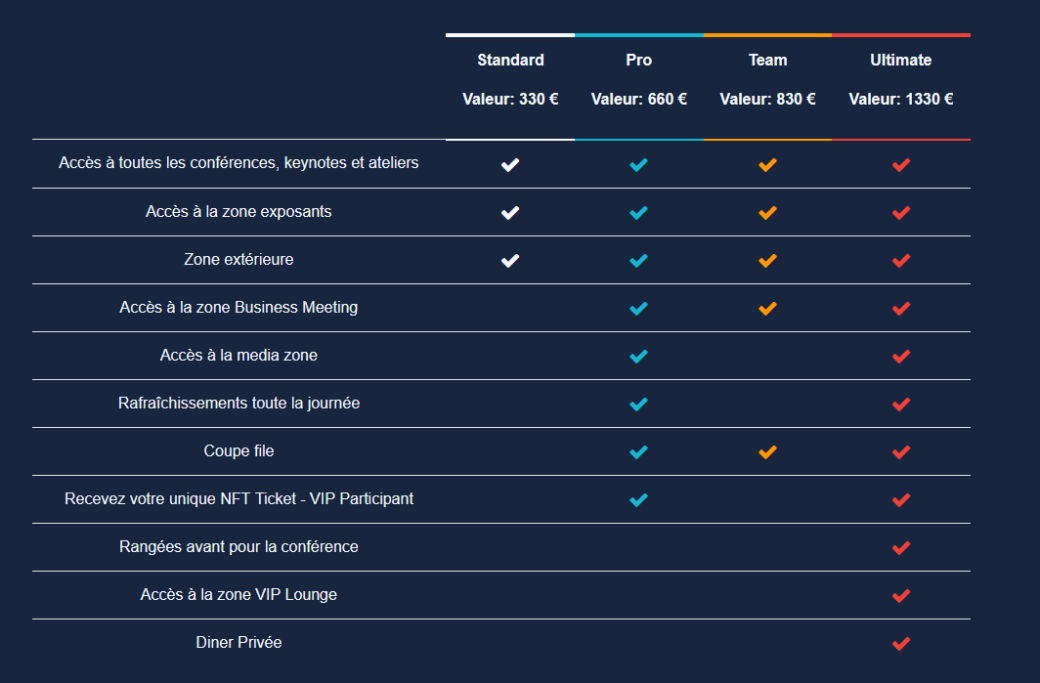The image size is (1040, 683).
Task: Click the Team checkmark for Business Meeting zone
Action: click(767, 309)
